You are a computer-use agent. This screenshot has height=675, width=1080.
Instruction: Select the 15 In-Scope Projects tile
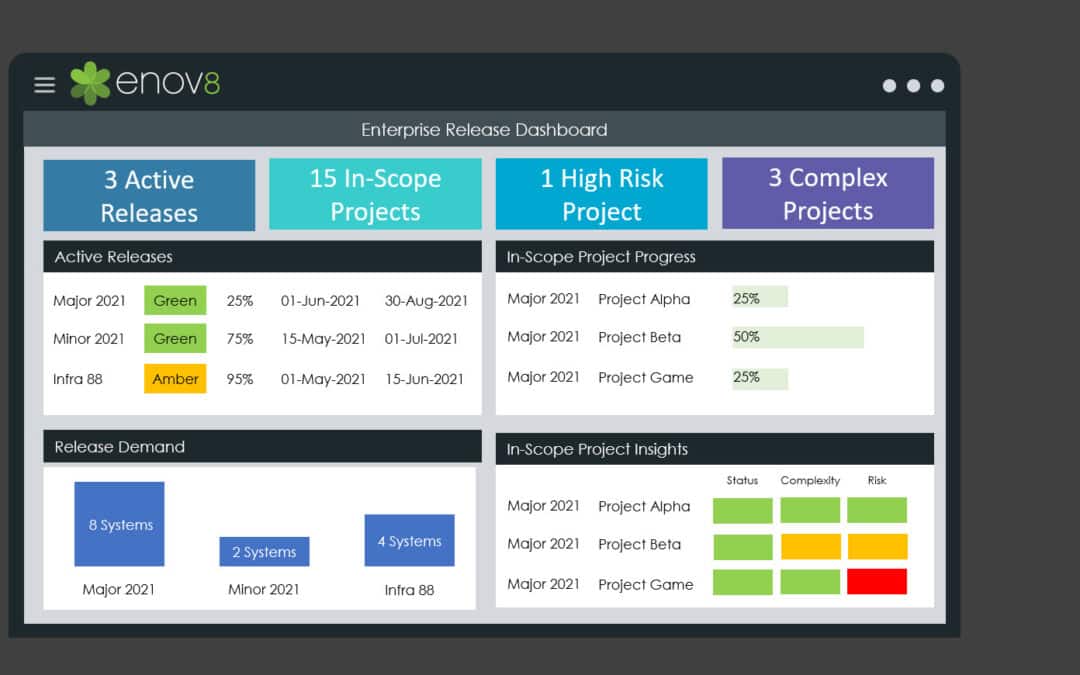click(375, 194)
